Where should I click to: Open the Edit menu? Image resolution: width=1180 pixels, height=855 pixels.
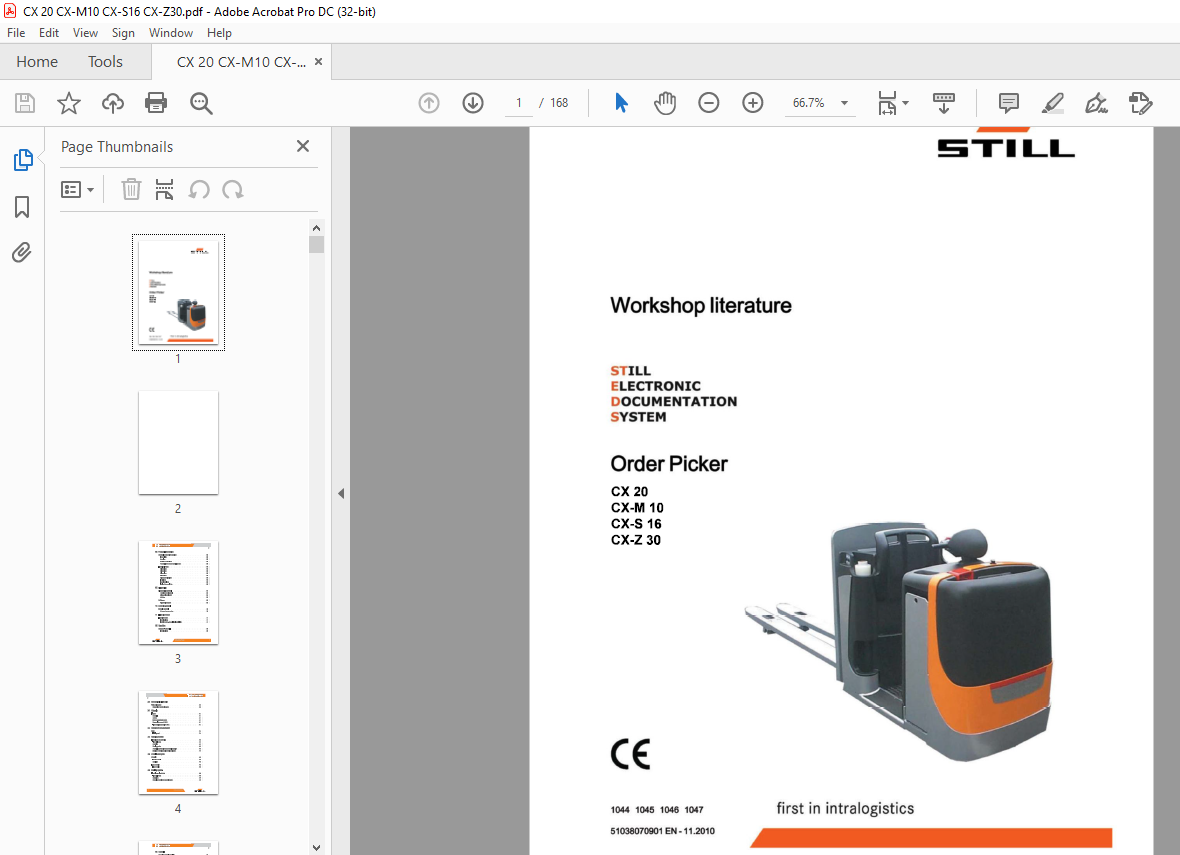point(49,32)
